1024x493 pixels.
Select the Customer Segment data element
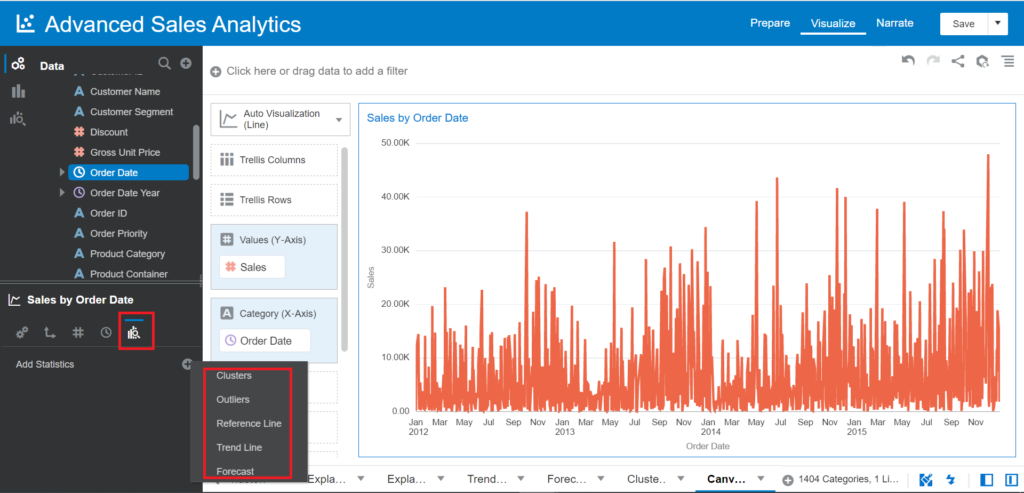(x=131, y=112)
